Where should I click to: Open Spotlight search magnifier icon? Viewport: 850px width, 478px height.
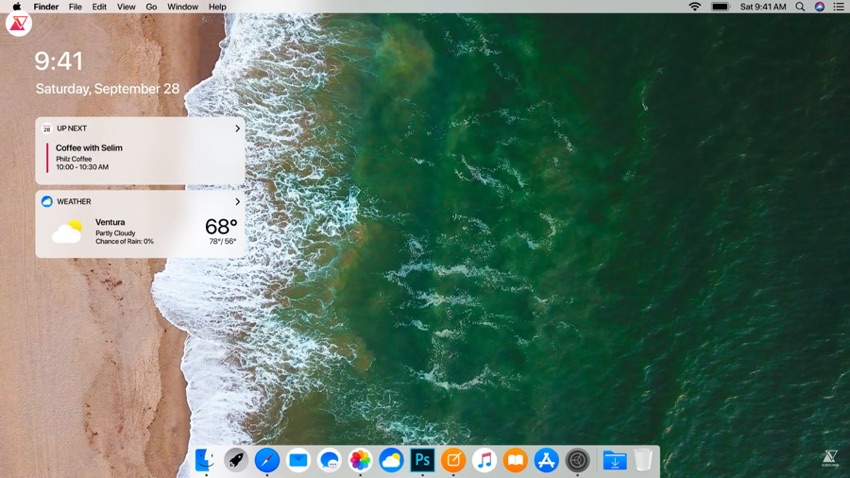click(800, 7)
